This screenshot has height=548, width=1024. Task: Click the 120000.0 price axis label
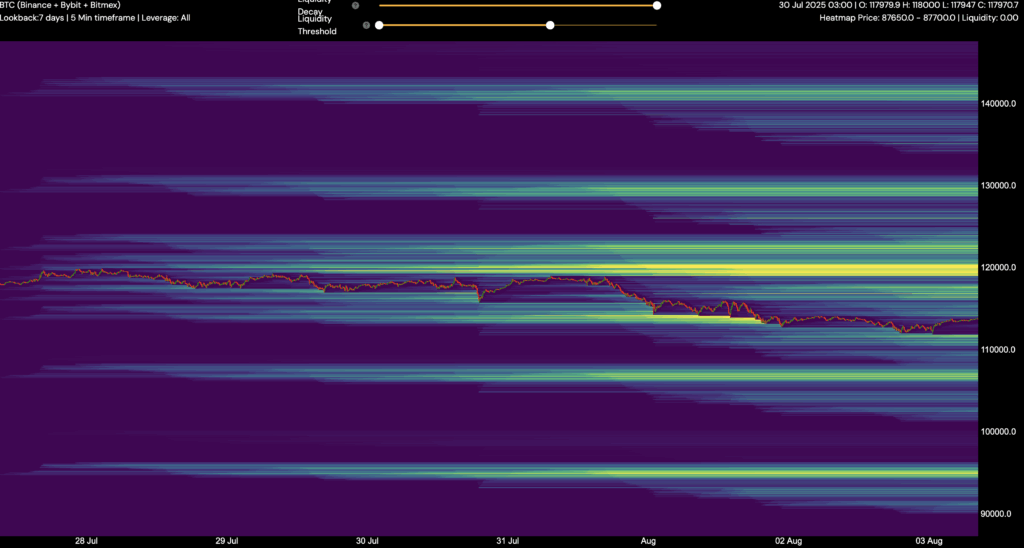(999, 268)
